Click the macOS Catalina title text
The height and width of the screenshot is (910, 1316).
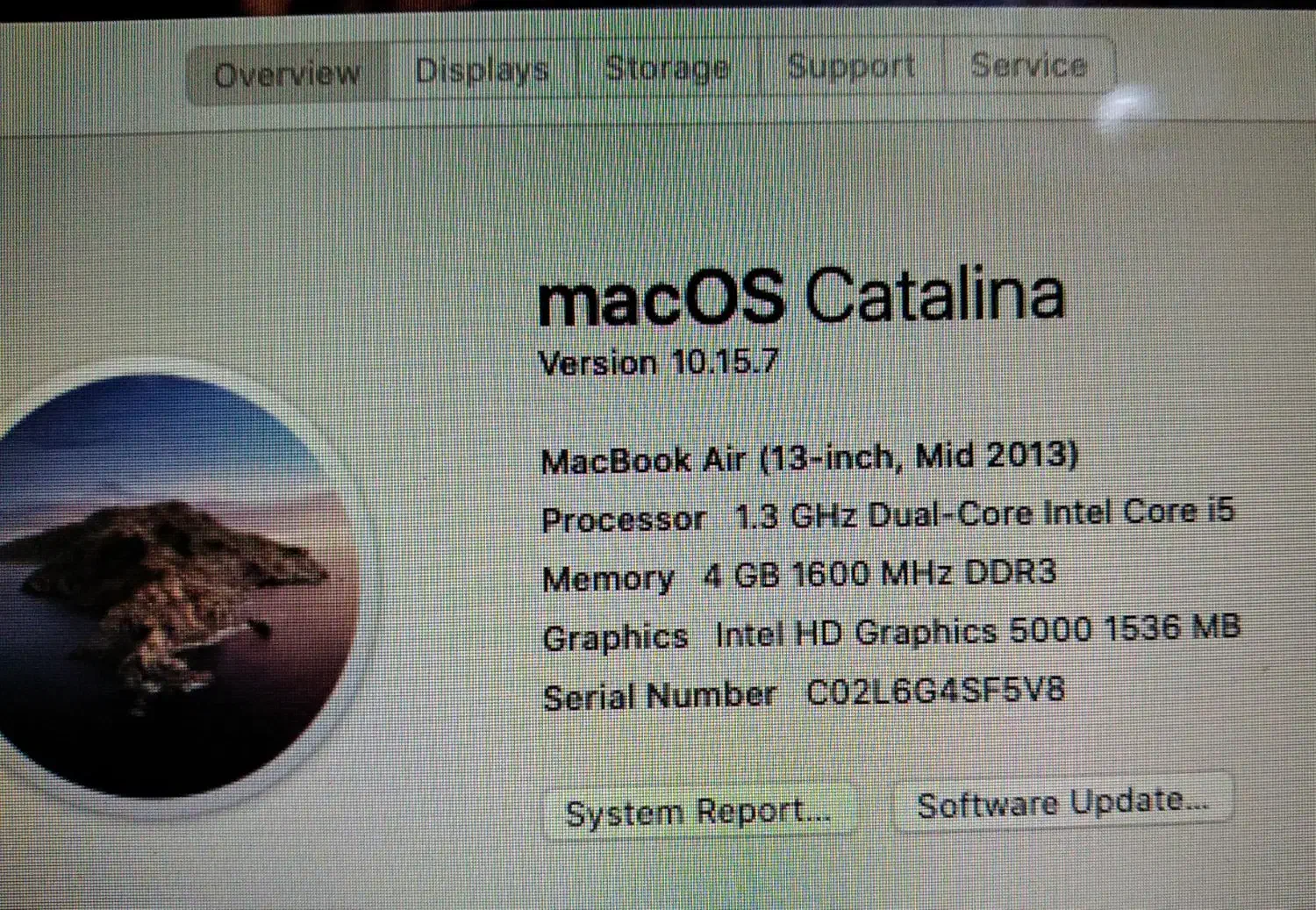[801, 294]
